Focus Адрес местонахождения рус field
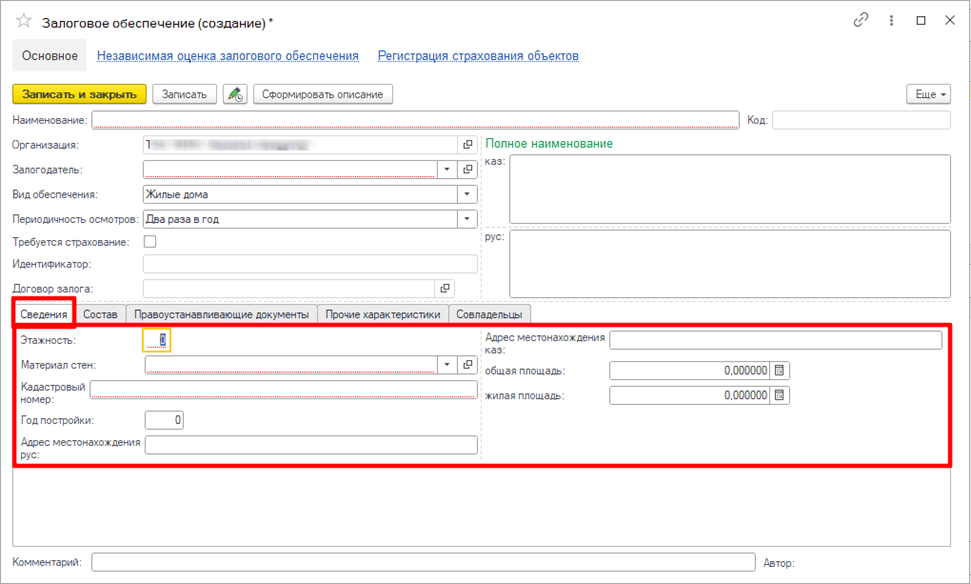The width and height of the screenshot is (971, 584). tap(311, 445)
